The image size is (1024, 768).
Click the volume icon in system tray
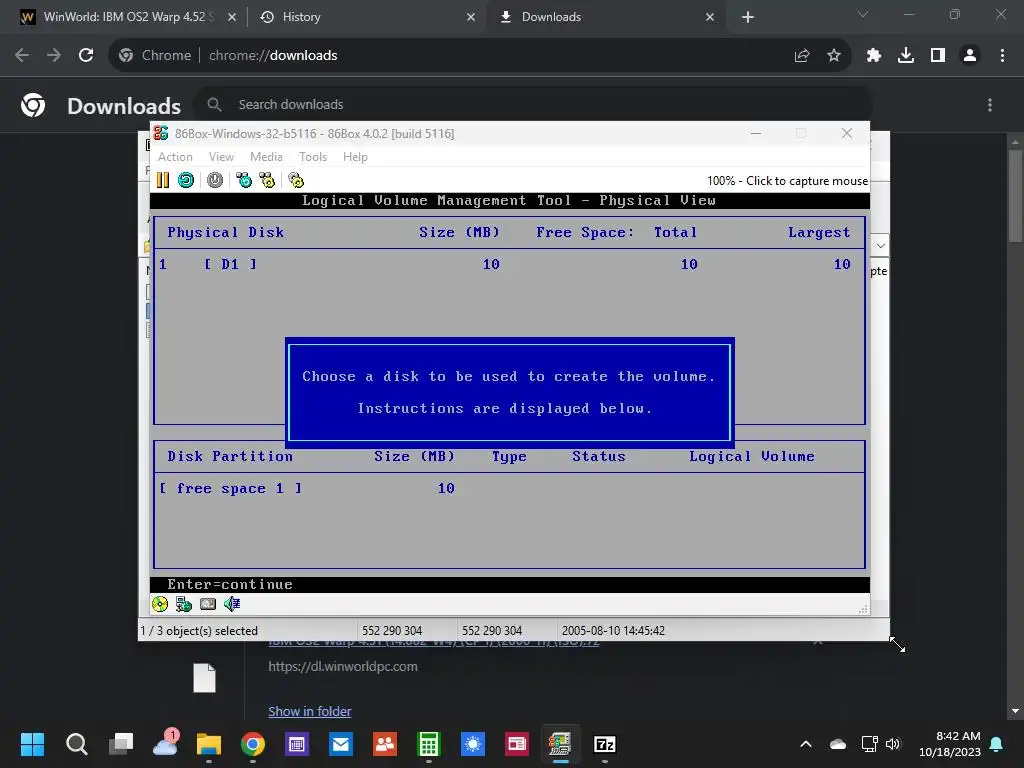point(893,744)
